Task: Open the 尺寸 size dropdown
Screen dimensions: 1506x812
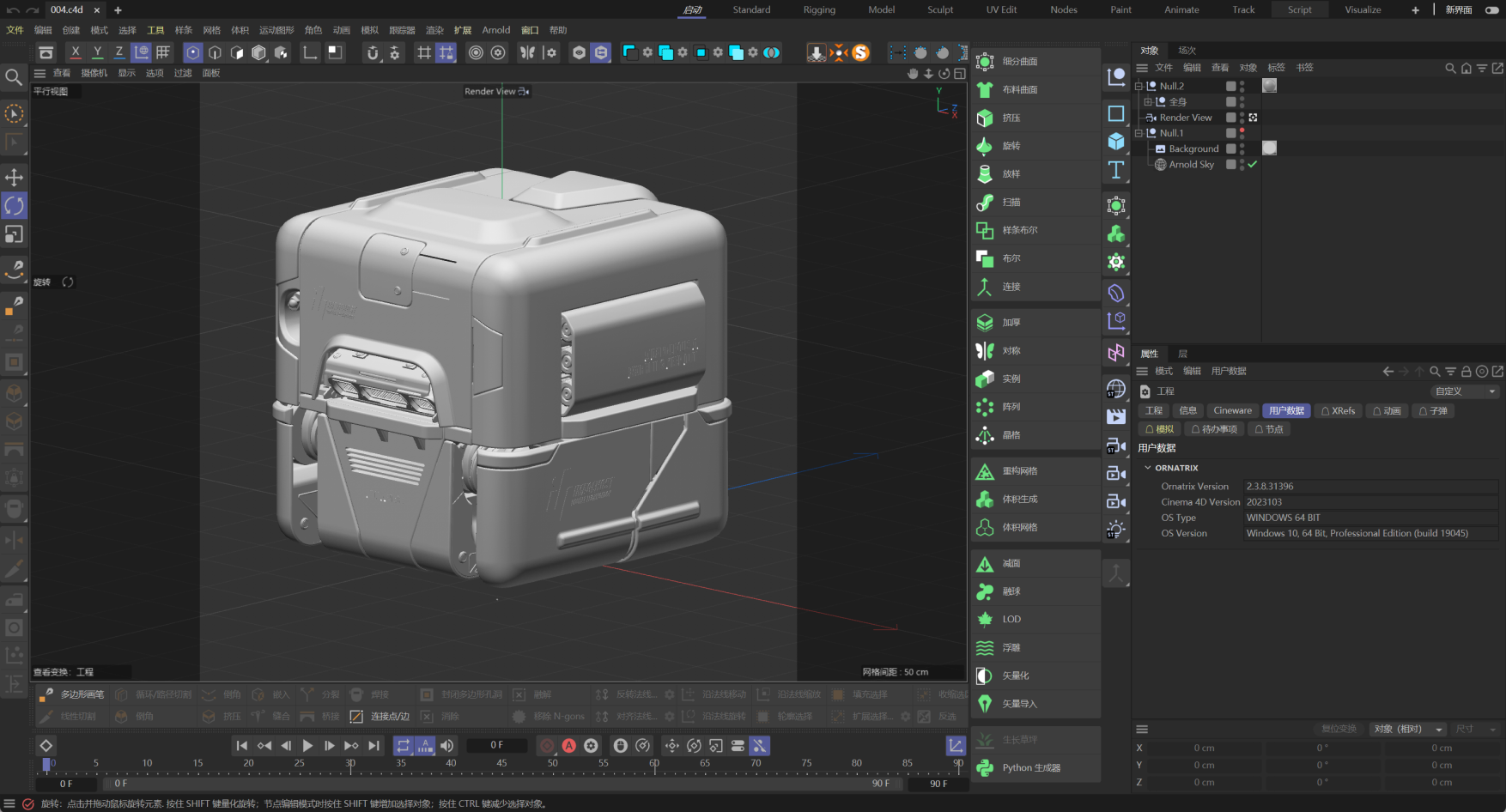Action: coord(1475,730)
